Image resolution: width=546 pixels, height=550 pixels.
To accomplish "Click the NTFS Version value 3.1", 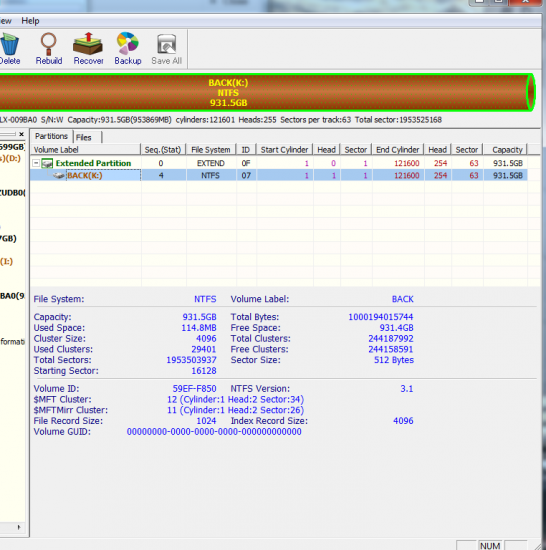I will (x=407, y=389).
